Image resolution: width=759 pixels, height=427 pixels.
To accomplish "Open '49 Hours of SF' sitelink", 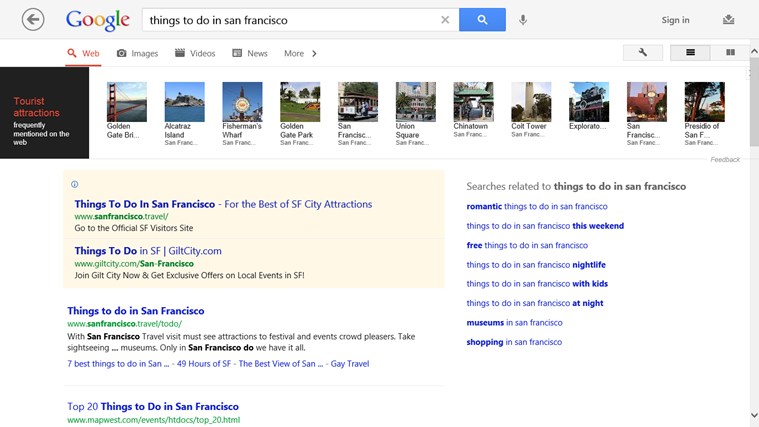I will point(204,364).
